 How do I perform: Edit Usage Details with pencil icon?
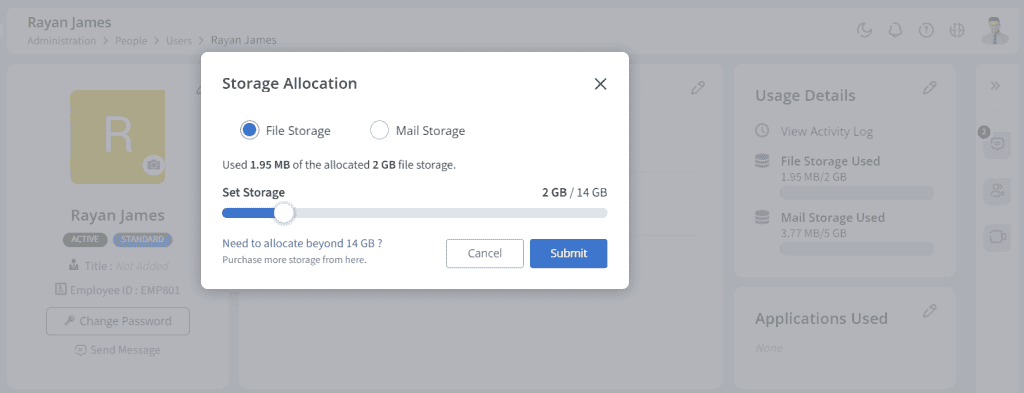pyautogui.click(x=930, y=88)
